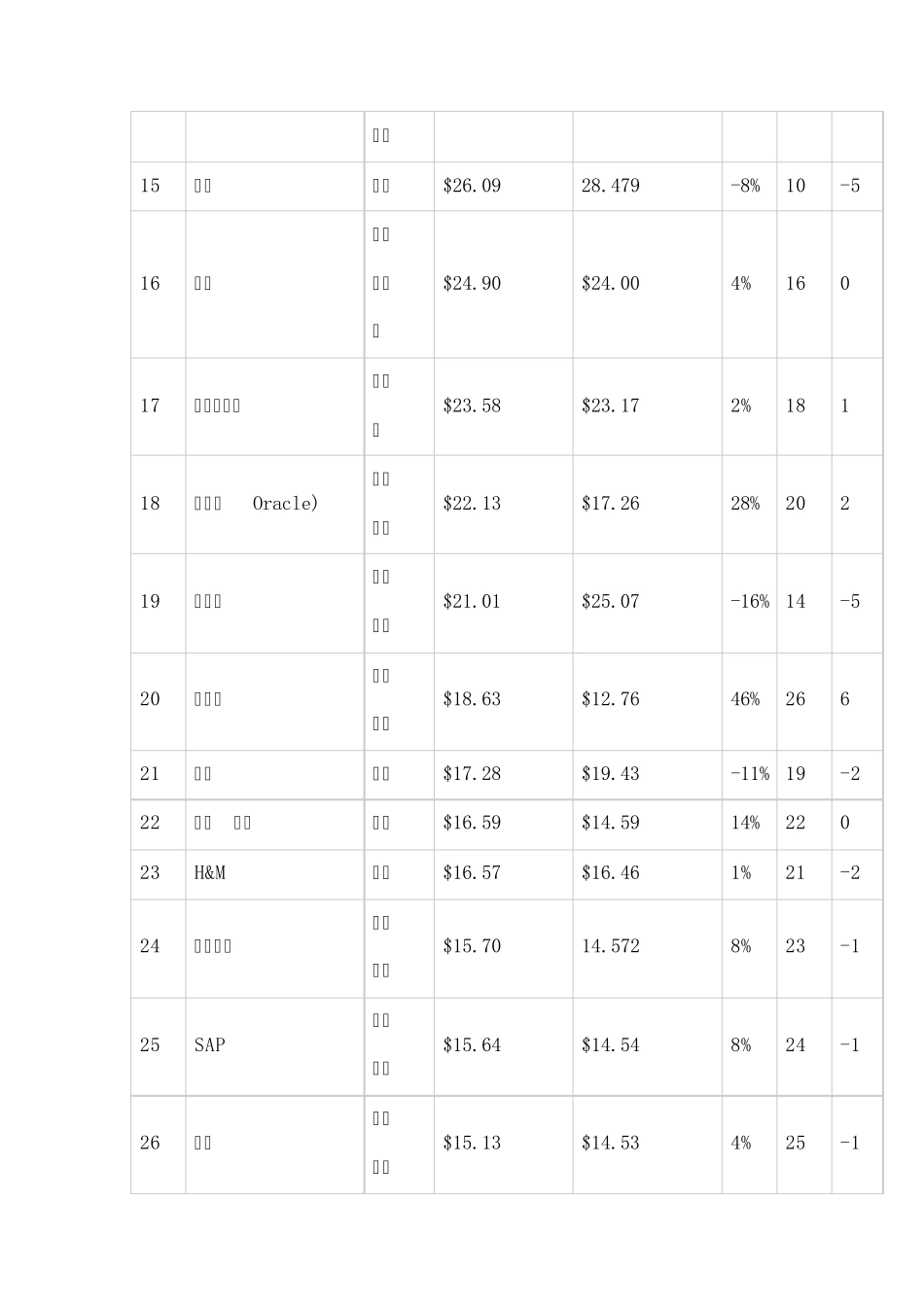This screenshot has height=1307, width=924.
Task: Click the $12.76 value cell
Action: [611, 700]
